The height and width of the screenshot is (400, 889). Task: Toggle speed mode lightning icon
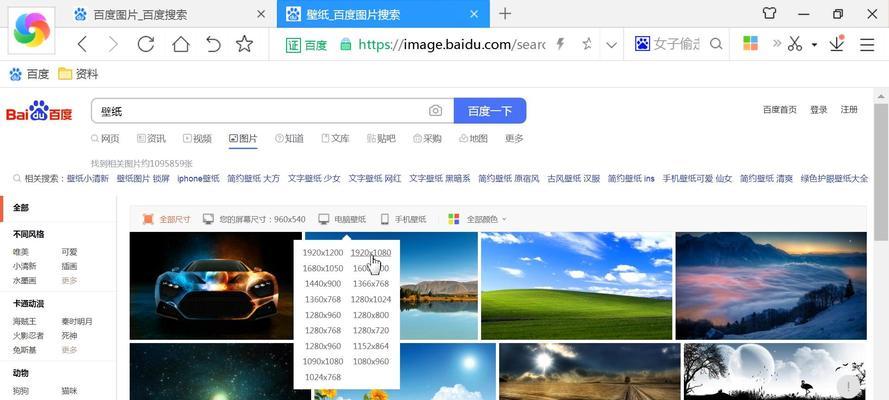tap(561, 44)
